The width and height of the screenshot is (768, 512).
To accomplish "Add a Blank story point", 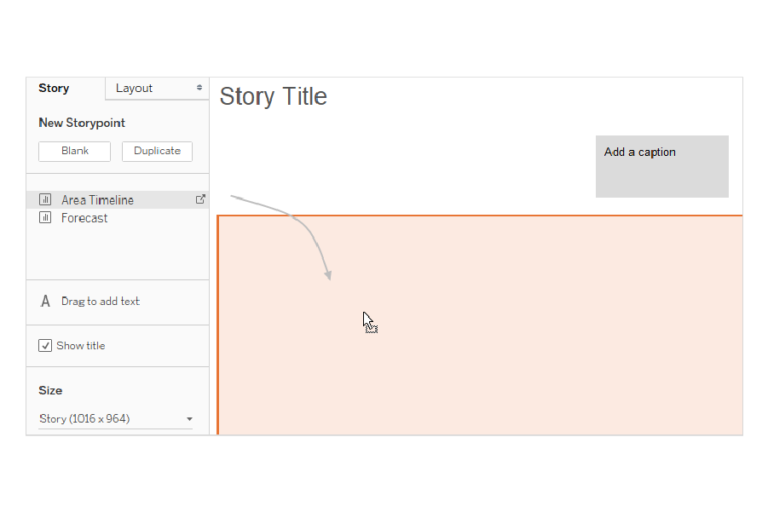I will [74, 151].
